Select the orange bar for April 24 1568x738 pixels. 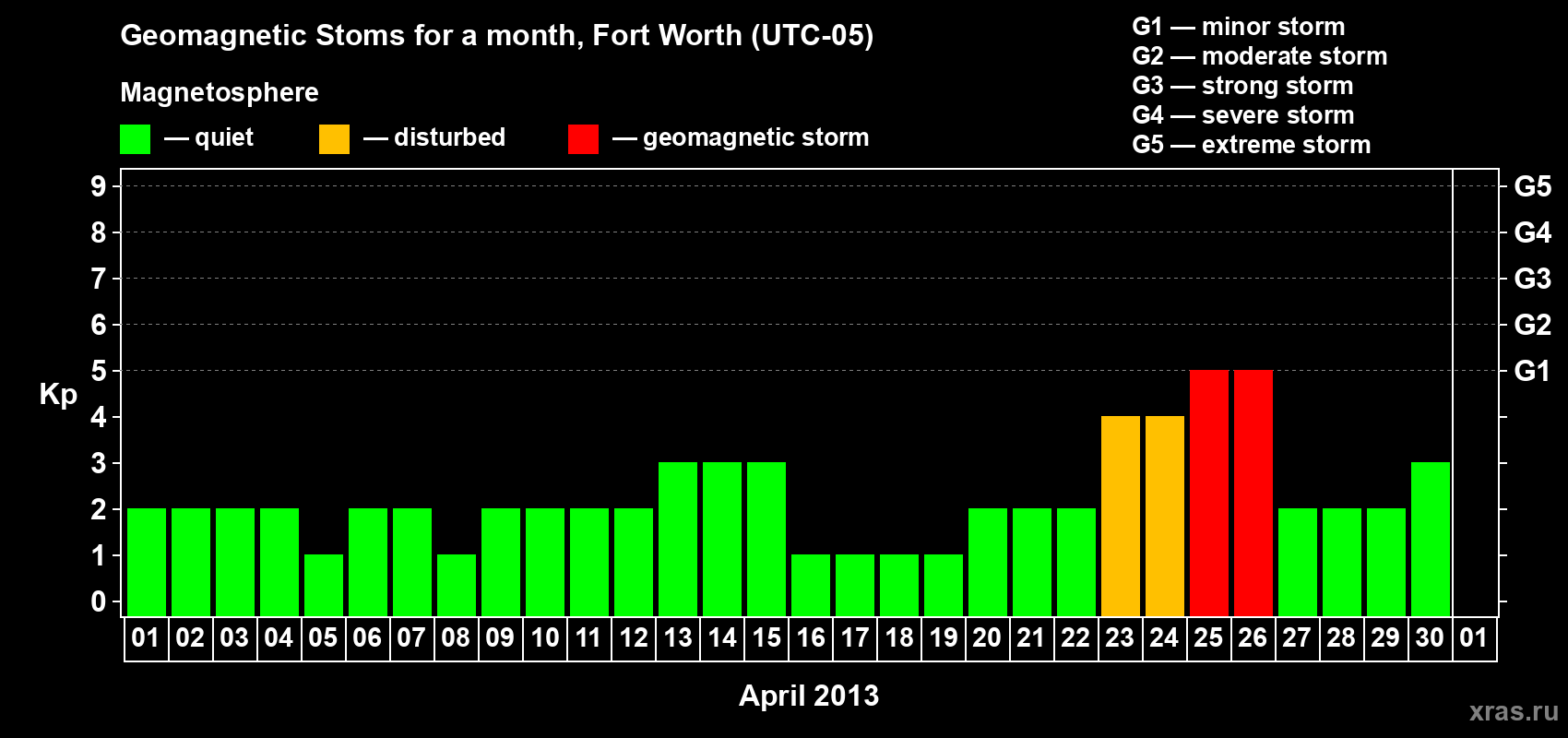(1165, 517)
